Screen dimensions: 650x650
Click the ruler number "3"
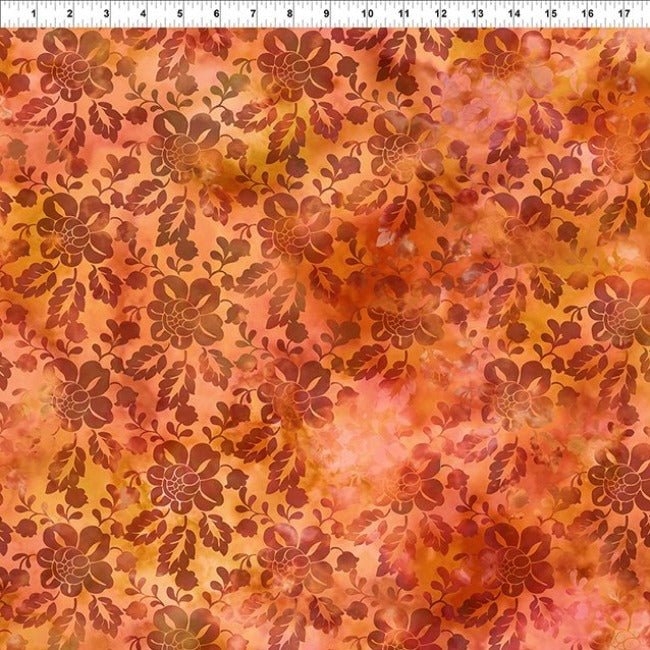(107, 14)
